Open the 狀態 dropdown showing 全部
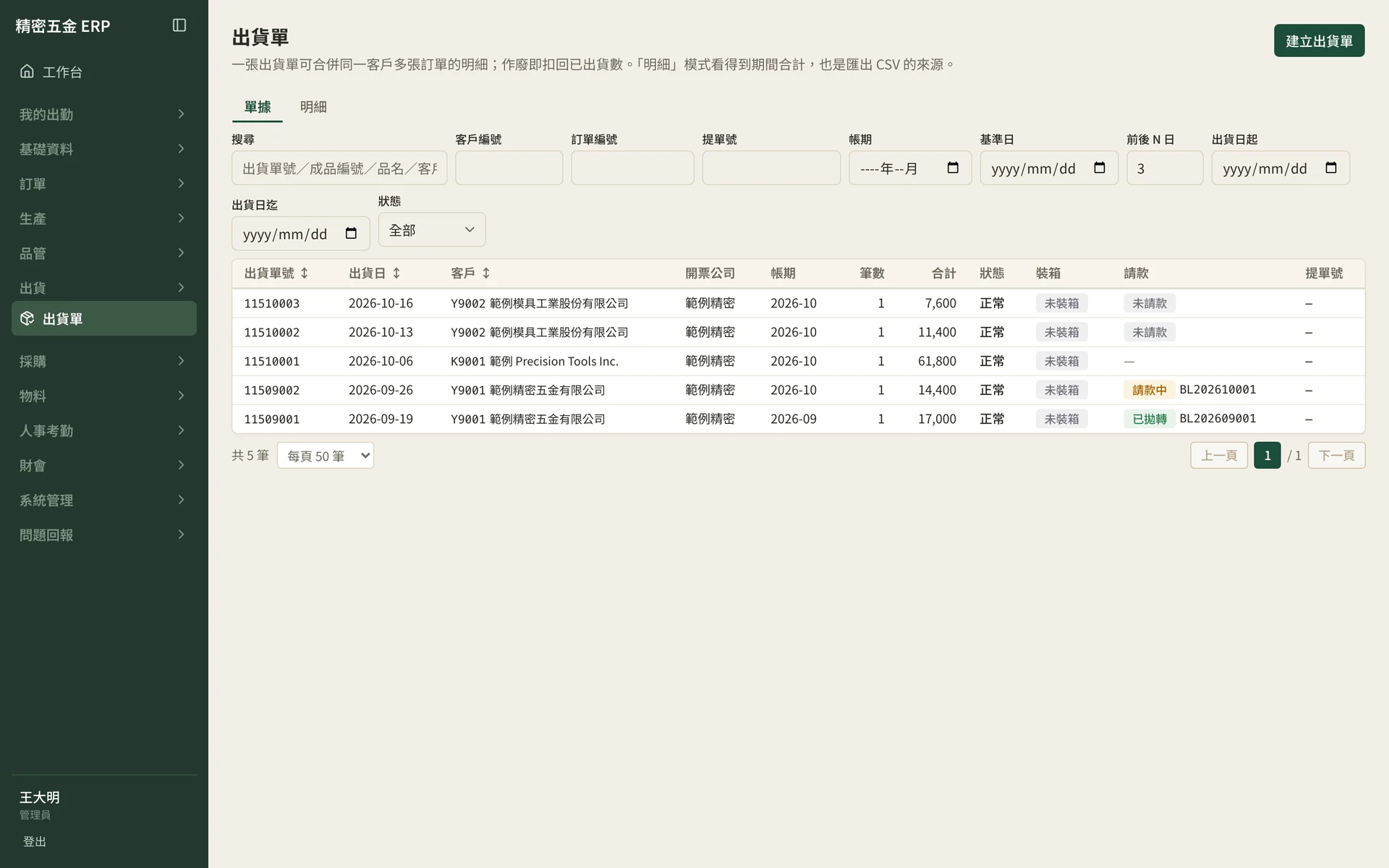 coord(432,230)
